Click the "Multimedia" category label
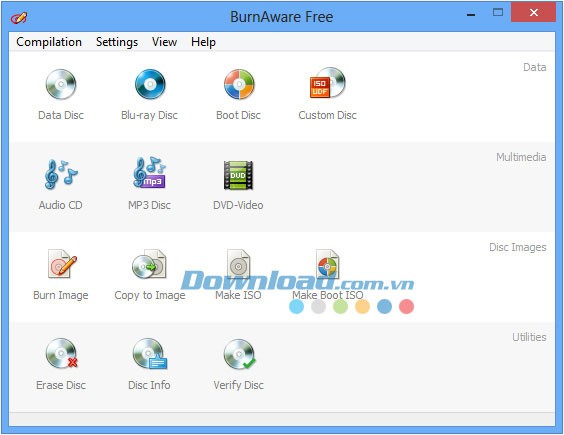The image size is (564, 435). pyautogui.click(x=521, y=157)
